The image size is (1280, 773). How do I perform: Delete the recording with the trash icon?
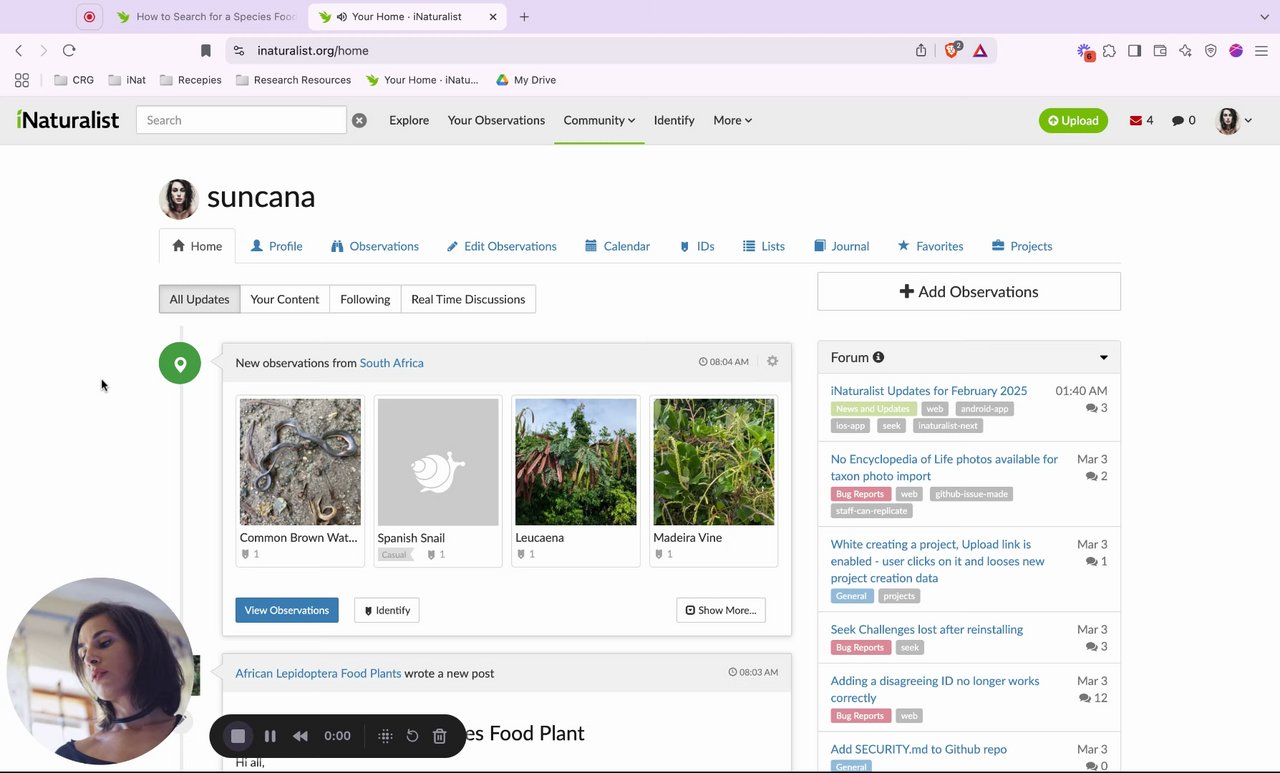click(439, 736)
